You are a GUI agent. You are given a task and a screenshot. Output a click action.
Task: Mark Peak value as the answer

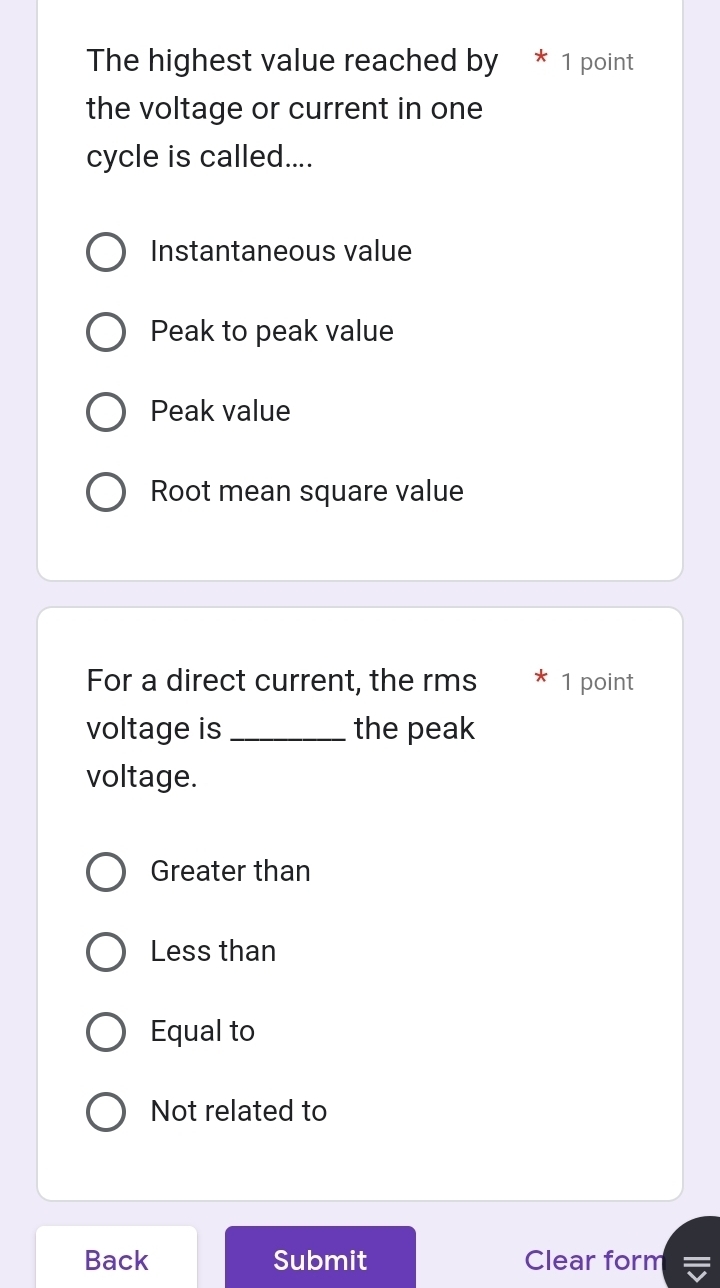coord(106,412)
